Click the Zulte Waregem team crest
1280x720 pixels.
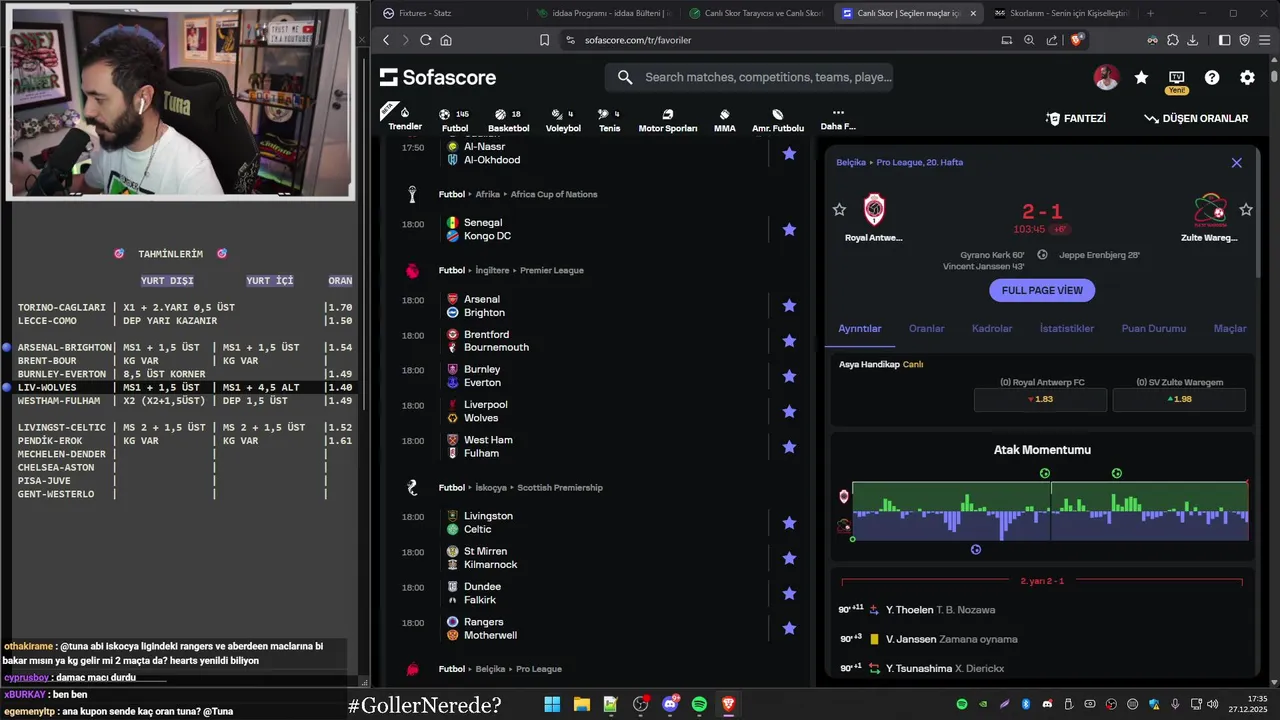[1209, 210]
